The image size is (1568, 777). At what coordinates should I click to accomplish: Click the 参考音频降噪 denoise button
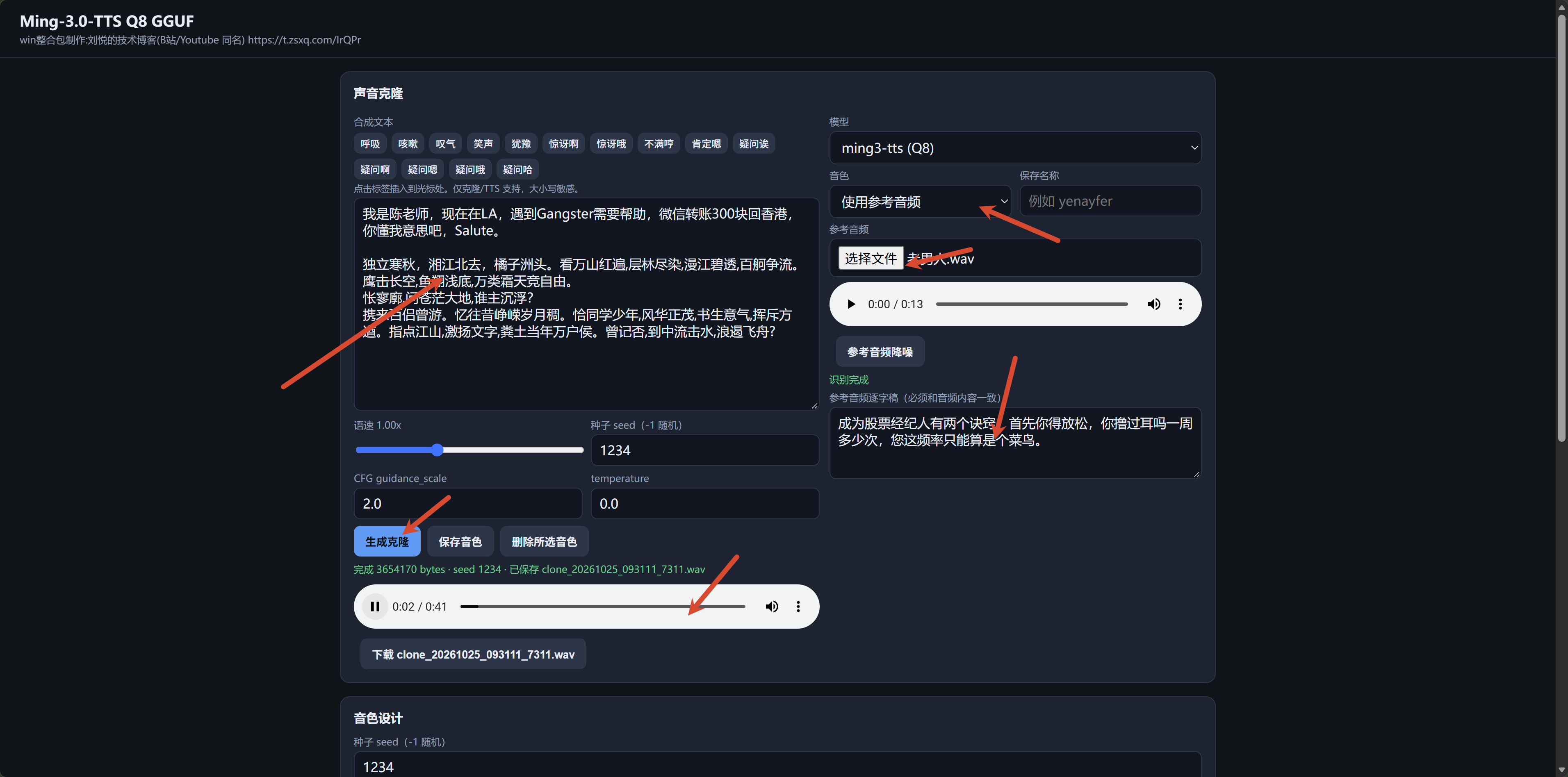(880, 352)
